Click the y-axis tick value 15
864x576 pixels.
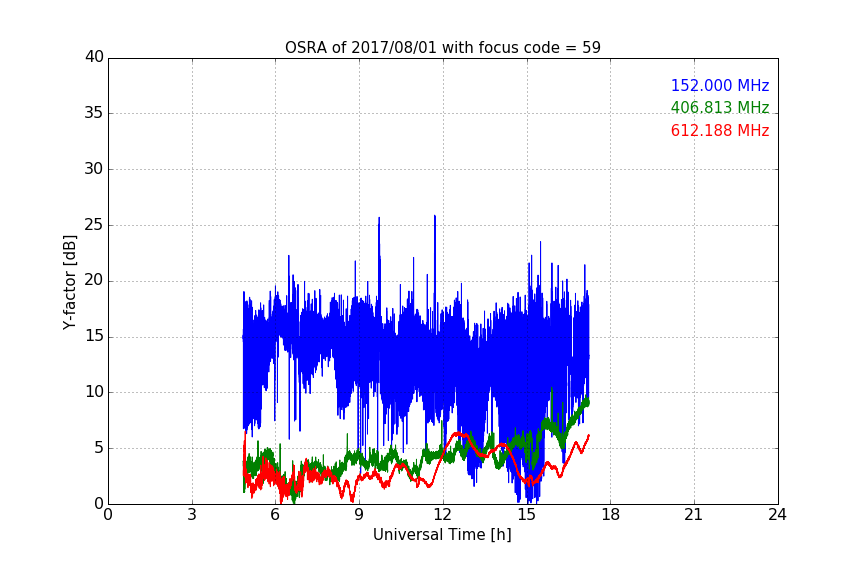(94, 336)
